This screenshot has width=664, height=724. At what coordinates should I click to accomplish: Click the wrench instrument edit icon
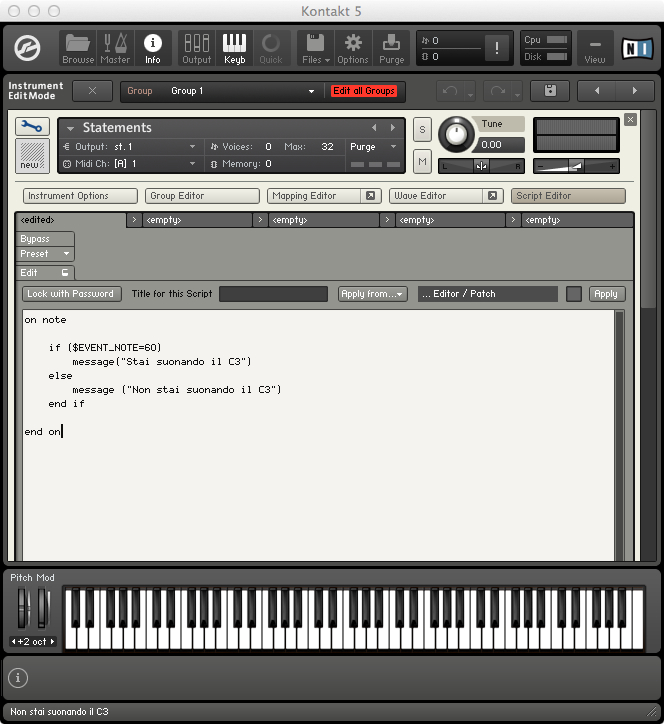[x=32, y=127]
